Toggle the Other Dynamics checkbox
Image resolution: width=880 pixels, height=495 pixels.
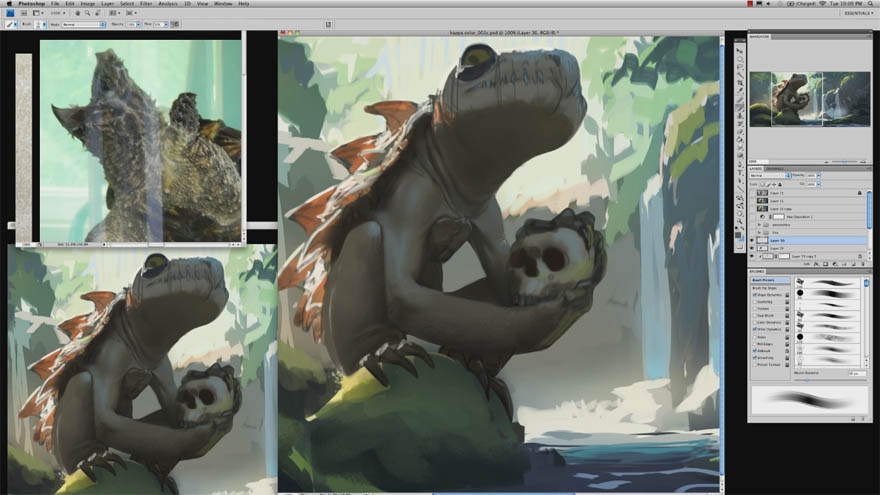click(754, 329)
